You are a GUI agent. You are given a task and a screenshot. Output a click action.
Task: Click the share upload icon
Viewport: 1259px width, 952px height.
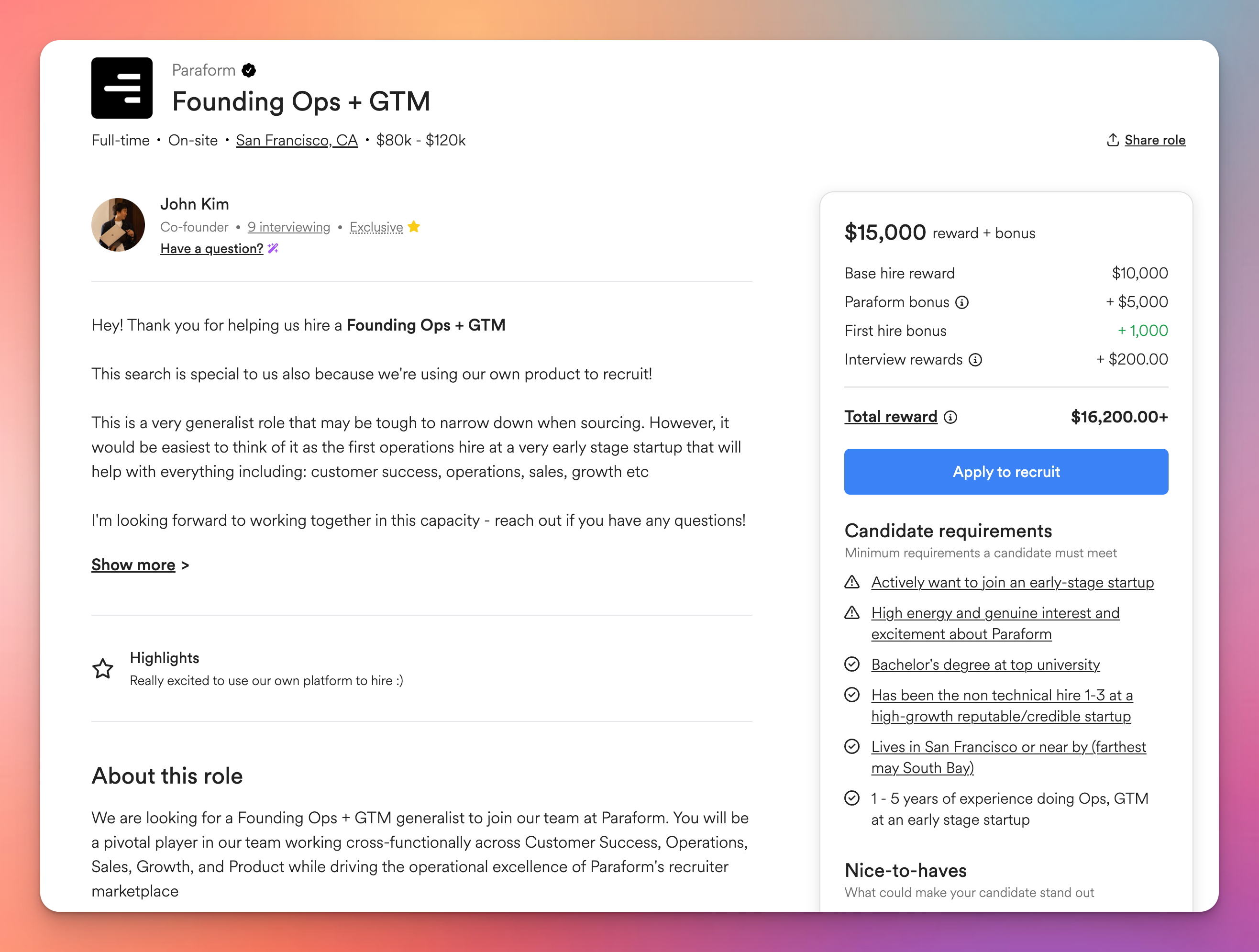pyautogui.click(x=1113, y=140)
